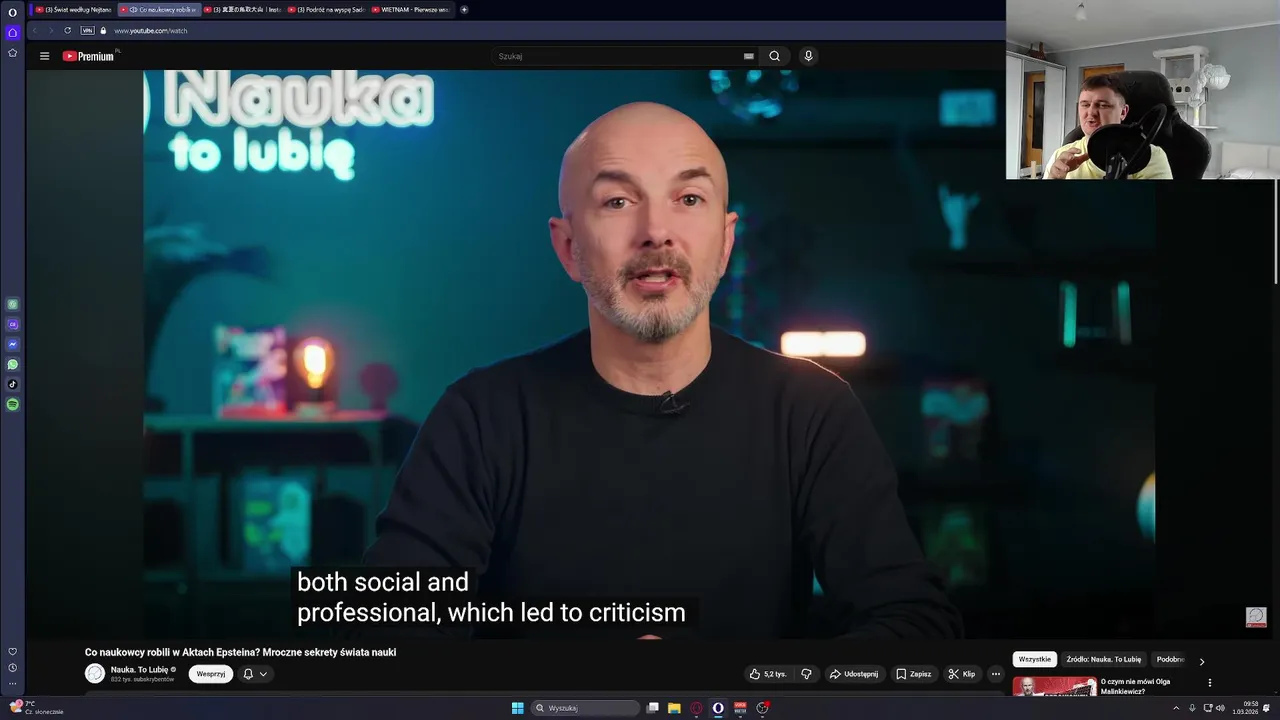The height and width of the screenshot is (720, 1280).
Task: Open File Explorer from taskbar
Action: coord(674,708)
